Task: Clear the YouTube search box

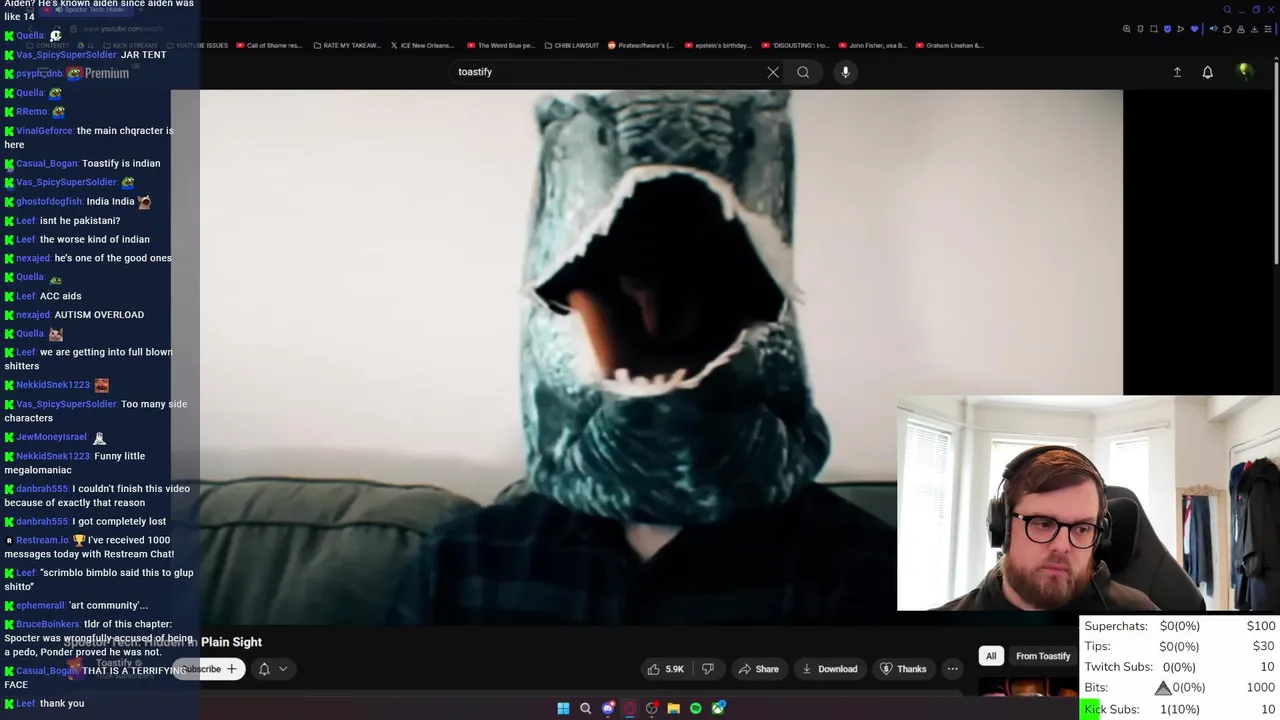Action: coord(773,72)
